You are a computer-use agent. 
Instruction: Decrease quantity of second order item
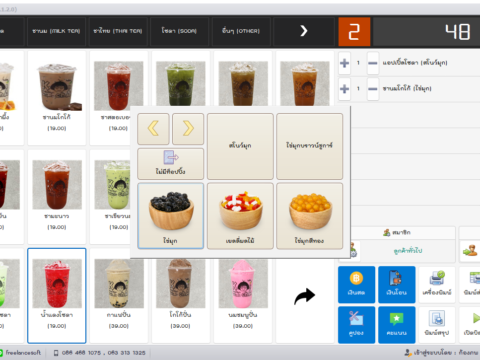[x=373, y=89]
